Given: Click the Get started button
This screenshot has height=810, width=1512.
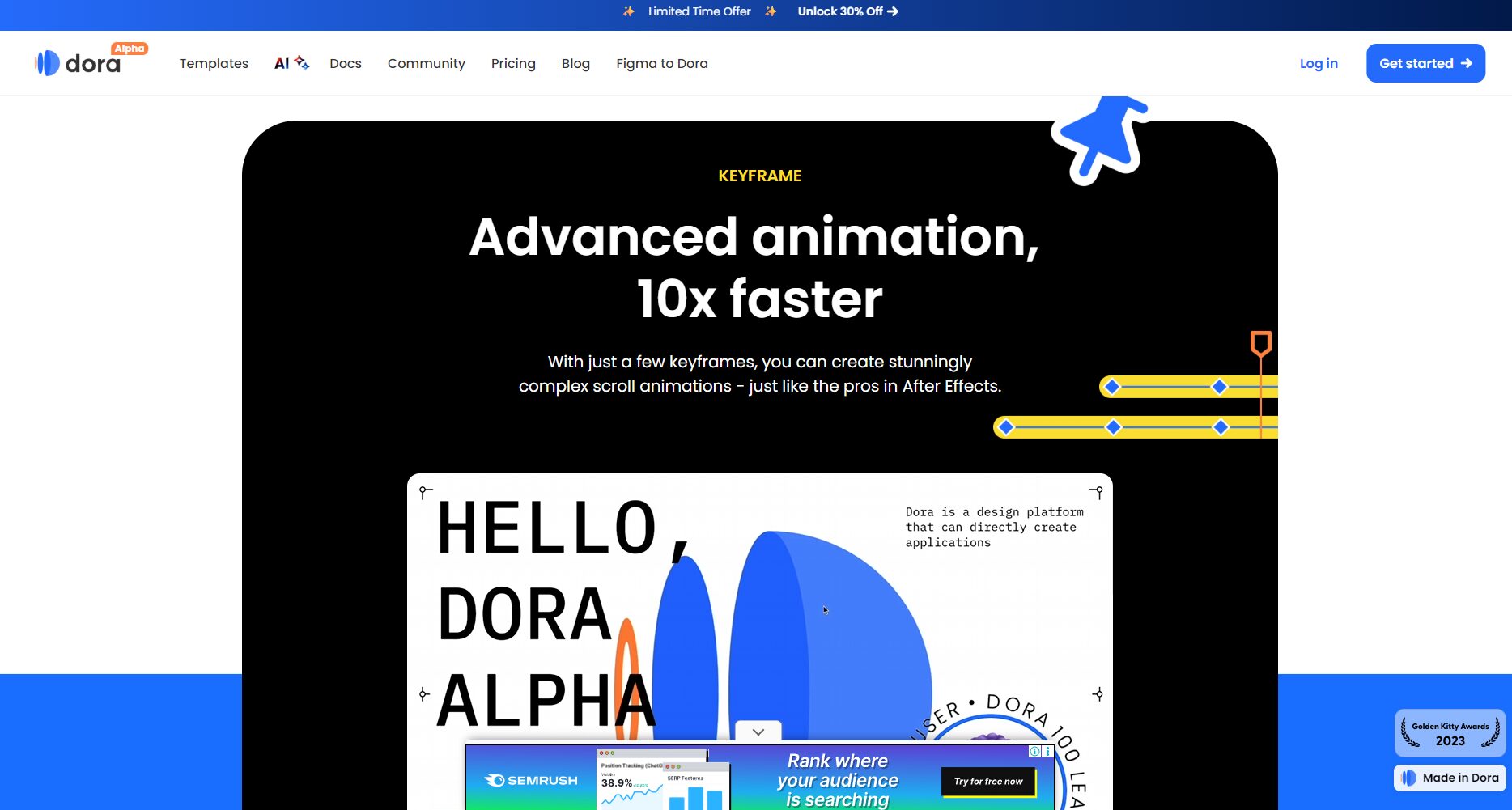Looking at the screenshot, I should pos(1425,63).
